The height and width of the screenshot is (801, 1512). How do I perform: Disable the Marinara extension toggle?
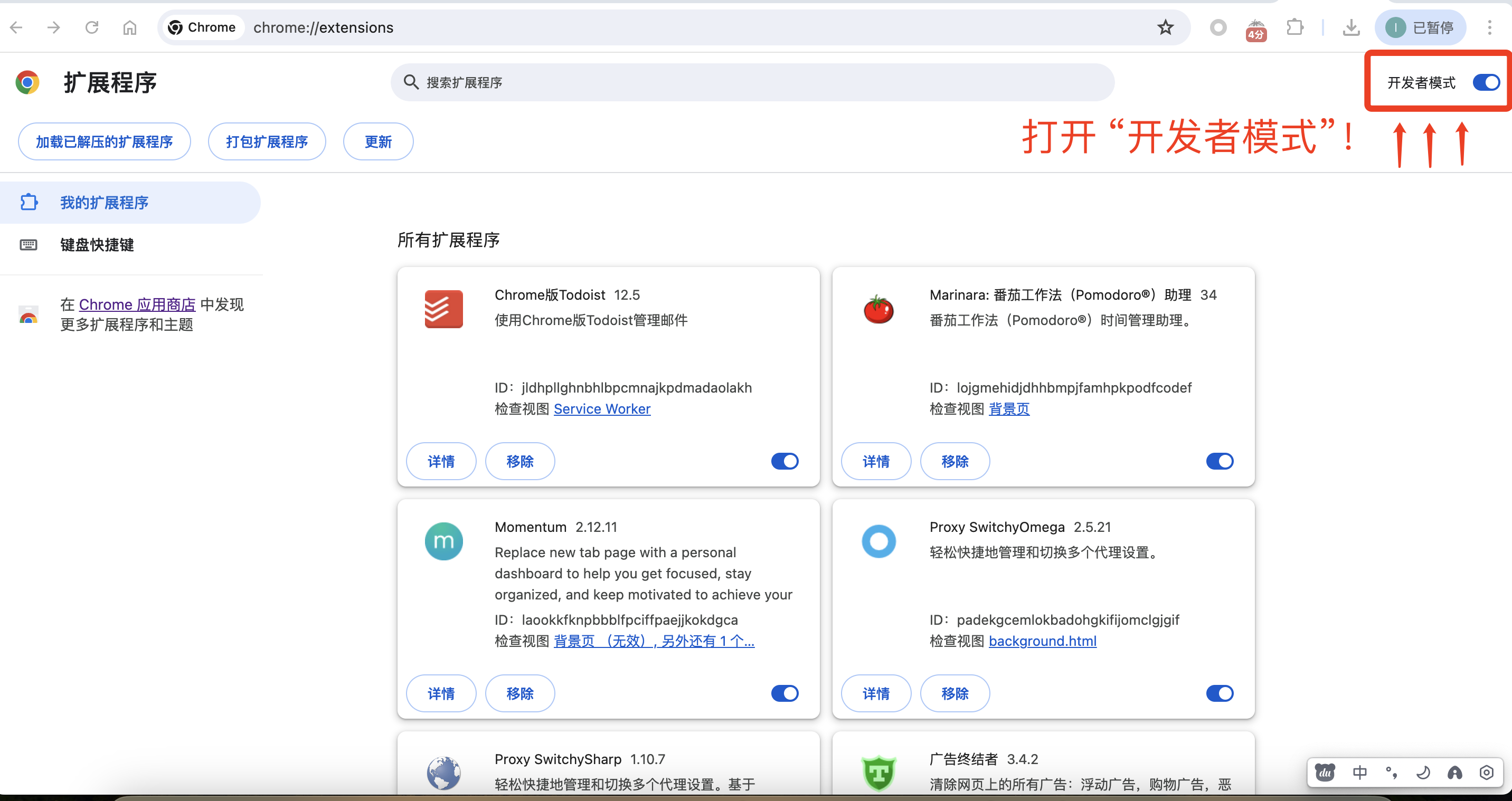1220,461
